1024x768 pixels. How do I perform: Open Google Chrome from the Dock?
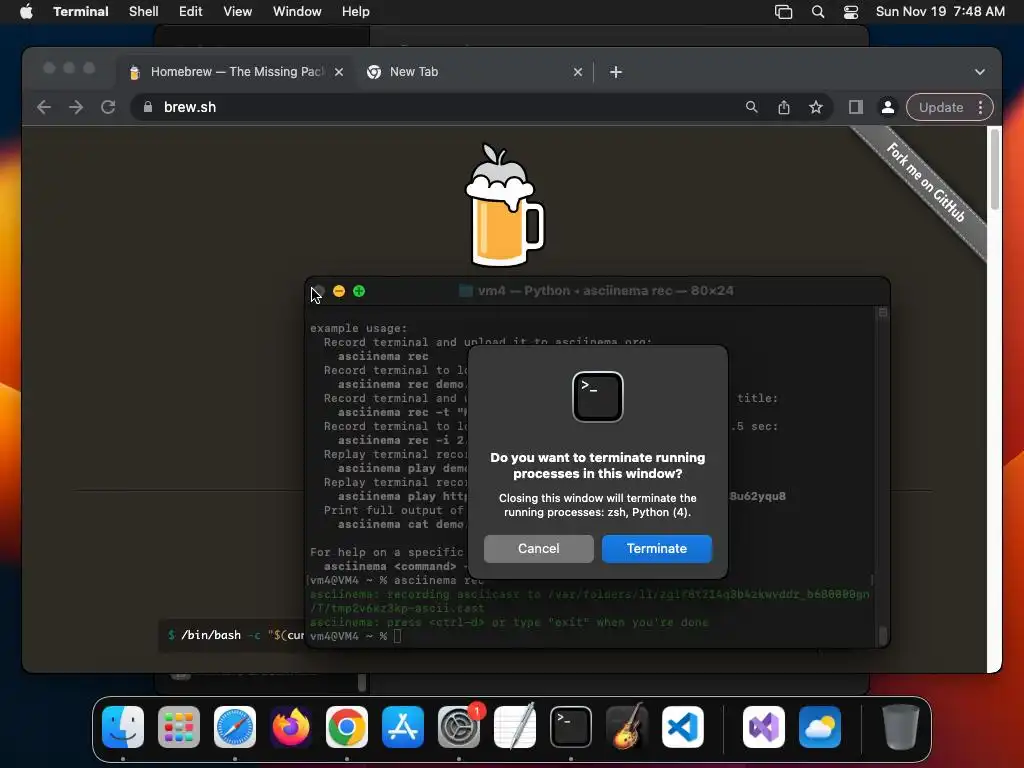coord(347,727)
